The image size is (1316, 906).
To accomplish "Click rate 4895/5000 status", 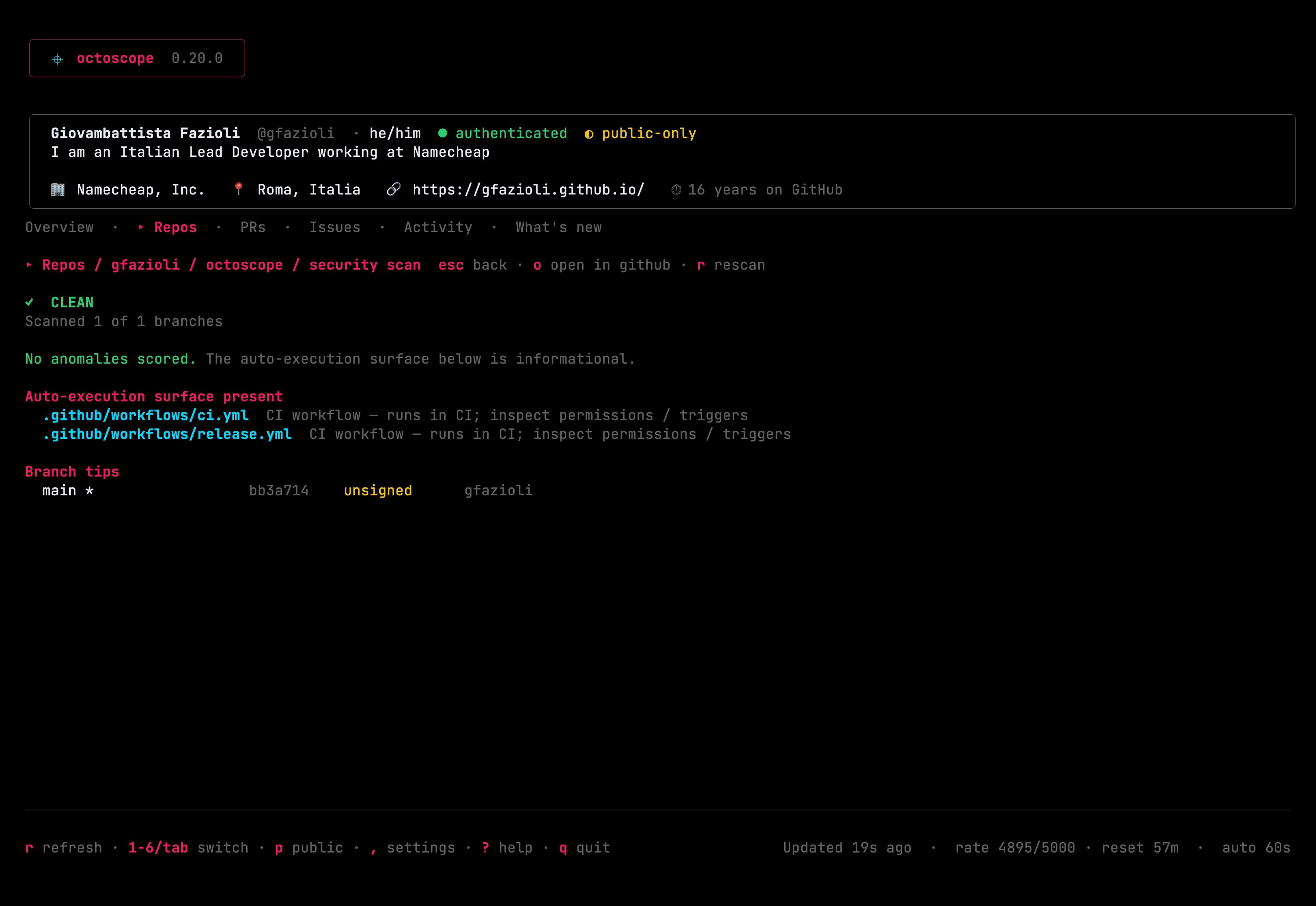I will coord(1014,848).
